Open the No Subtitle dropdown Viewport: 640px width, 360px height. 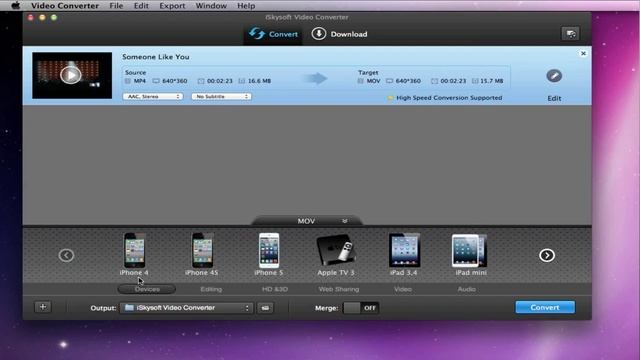221,97
